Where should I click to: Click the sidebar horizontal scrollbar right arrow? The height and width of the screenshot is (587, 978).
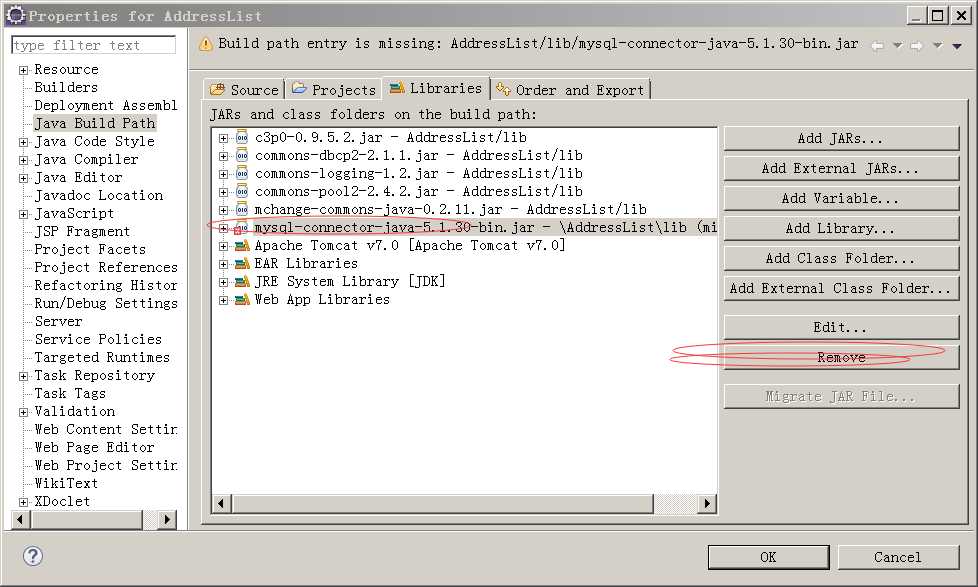(167, 519)
